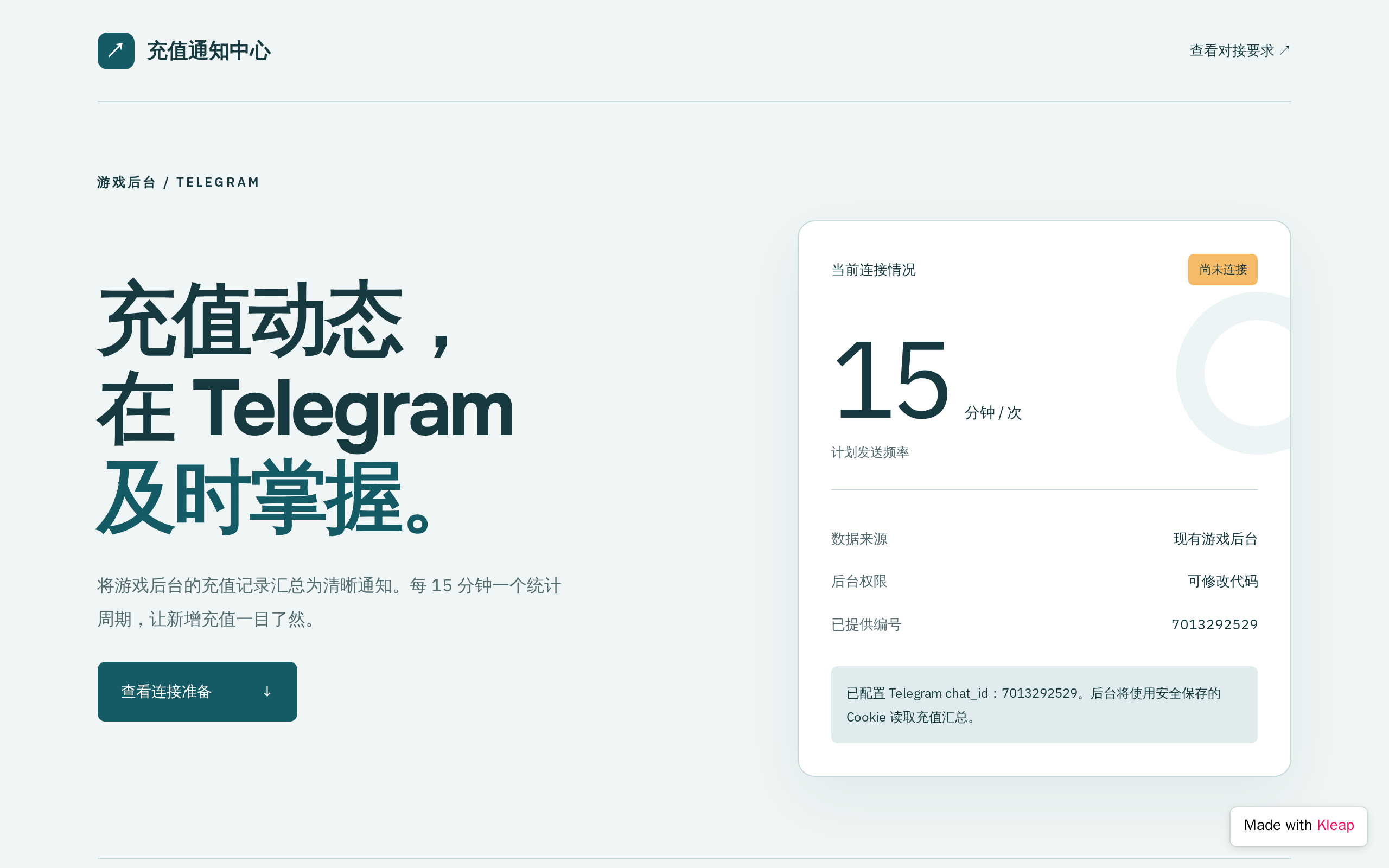The image size is (1389, 868).
Task: Click the 分钟 / 次 unit label
Action: [x=993, y=413]
